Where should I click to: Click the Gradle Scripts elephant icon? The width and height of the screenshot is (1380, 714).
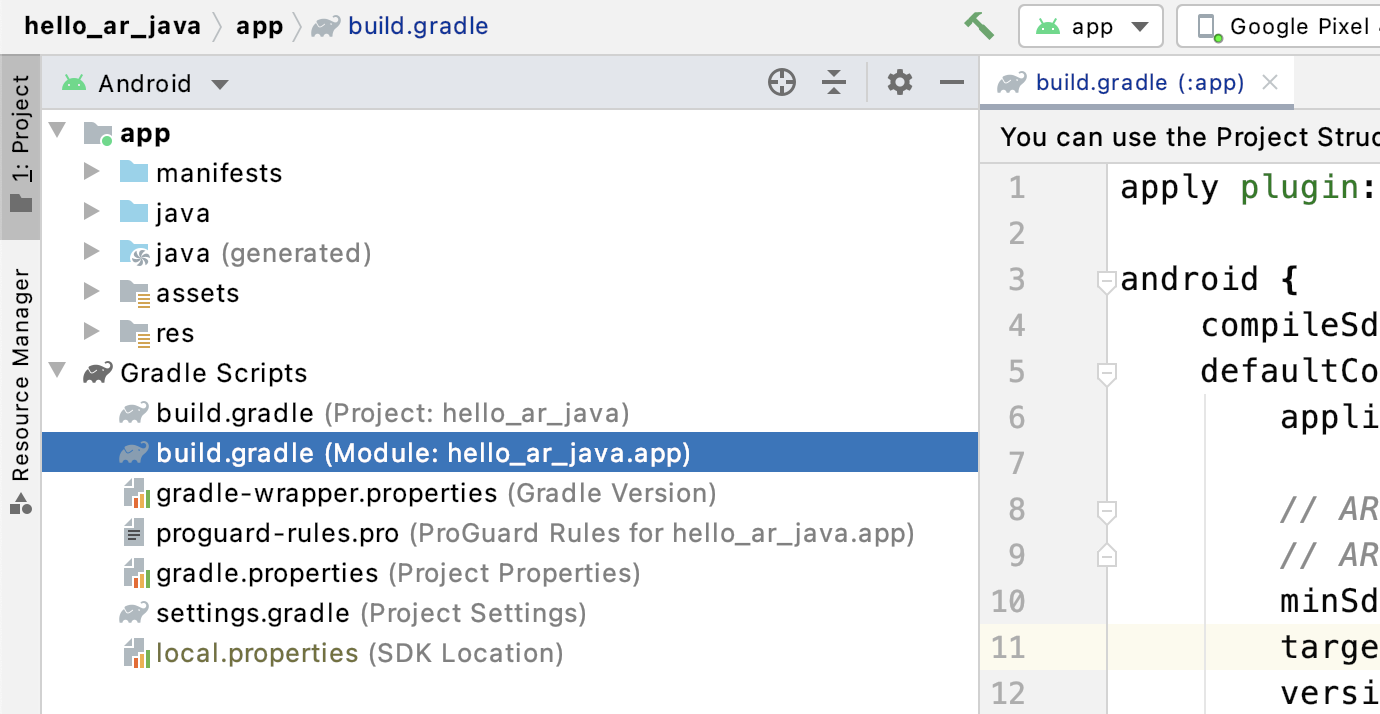(x=96, y=372)
